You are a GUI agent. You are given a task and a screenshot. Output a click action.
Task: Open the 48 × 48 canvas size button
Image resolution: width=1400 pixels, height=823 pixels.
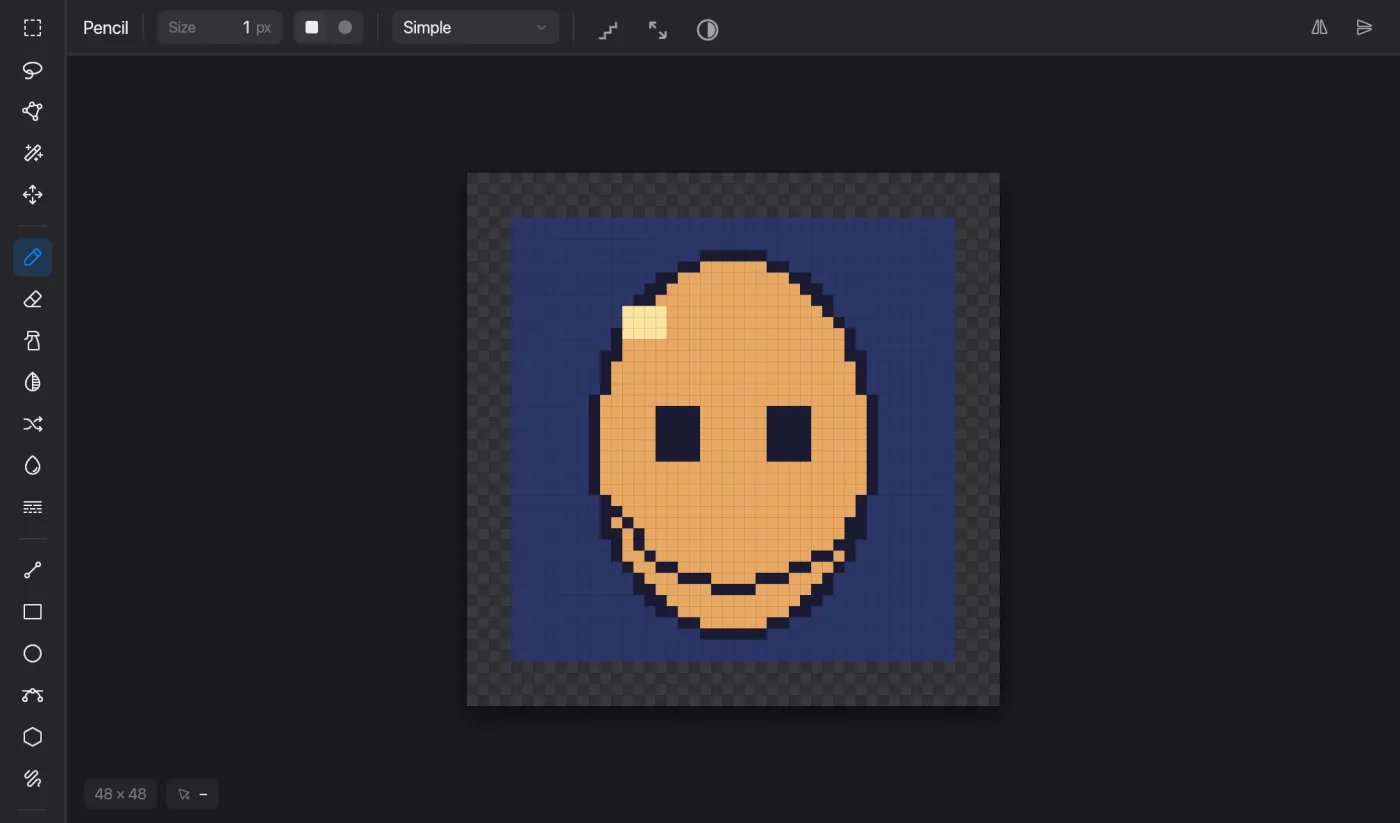click(x=120, y=794)
